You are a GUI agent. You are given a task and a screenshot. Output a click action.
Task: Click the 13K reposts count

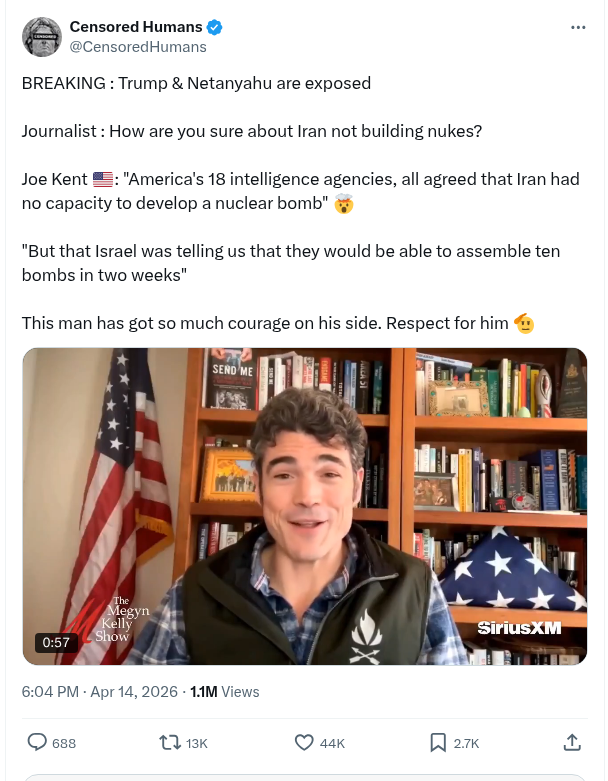[197, 744]
